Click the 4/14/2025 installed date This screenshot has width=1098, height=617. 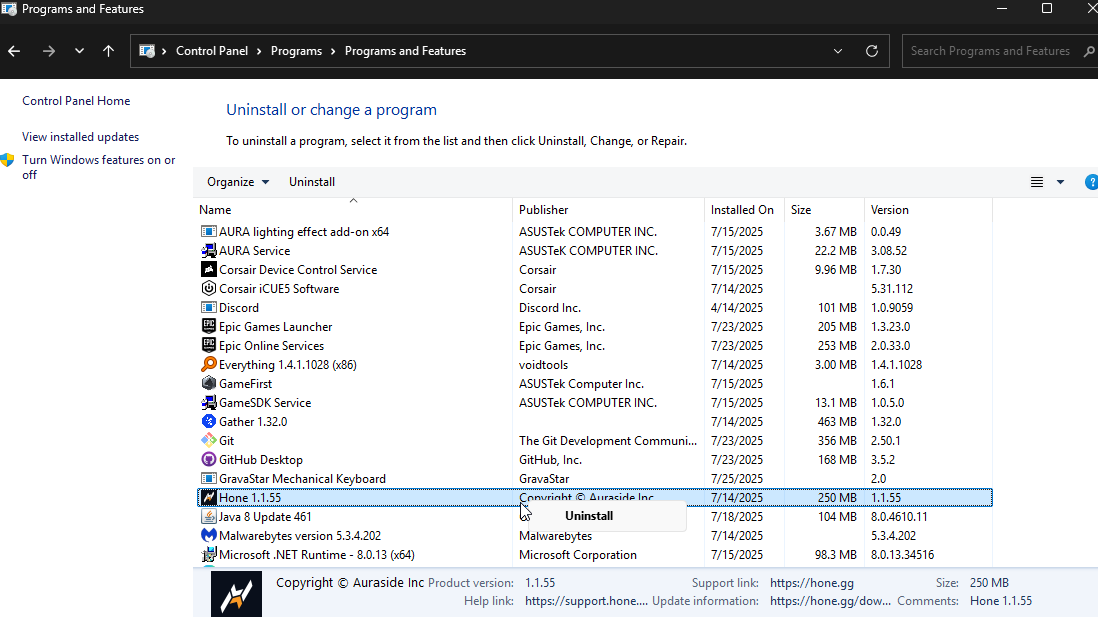coord(737,308)
